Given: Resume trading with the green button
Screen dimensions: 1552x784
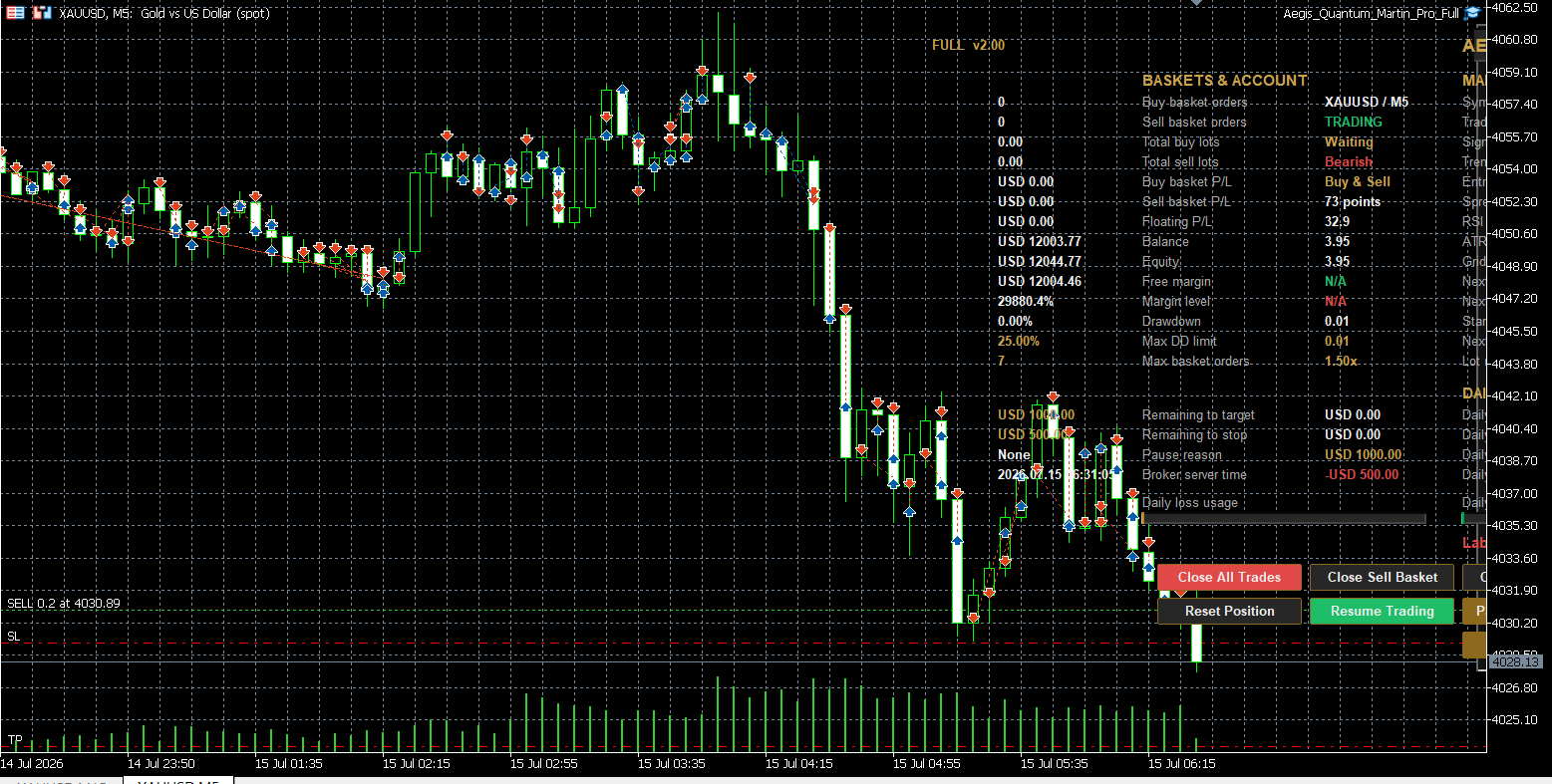Looking at the screenshot, I should [1382, 611].
